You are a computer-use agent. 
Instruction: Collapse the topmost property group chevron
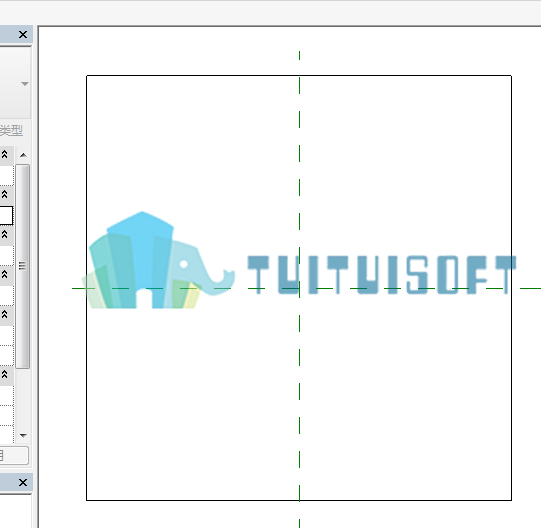[x=4, y=154]
